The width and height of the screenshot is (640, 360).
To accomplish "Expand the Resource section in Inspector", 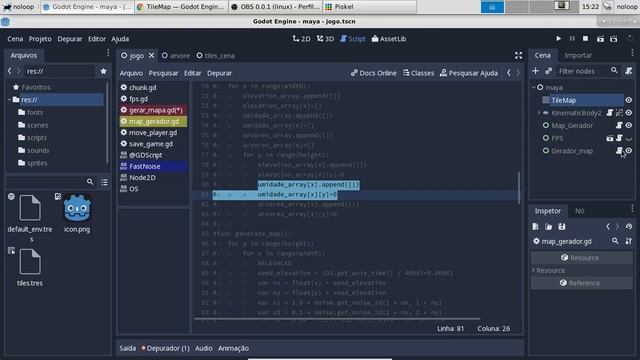I will click(x=533, y=270).
